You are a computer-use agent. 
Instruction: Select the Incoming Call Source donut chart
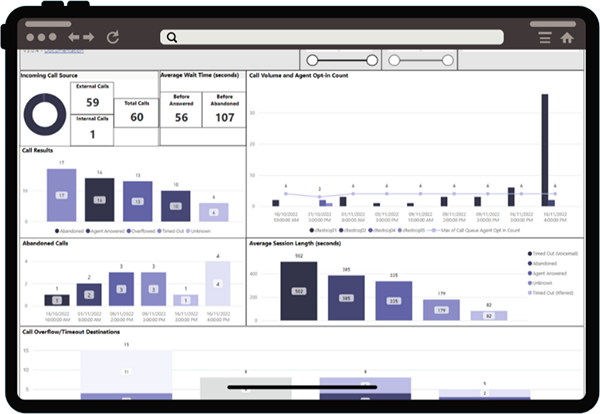point(45,114)
